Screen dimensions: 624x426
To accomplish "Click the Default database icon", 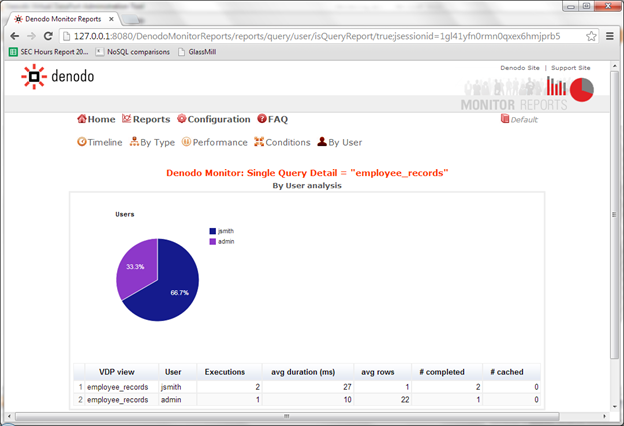I will [505, 119].
